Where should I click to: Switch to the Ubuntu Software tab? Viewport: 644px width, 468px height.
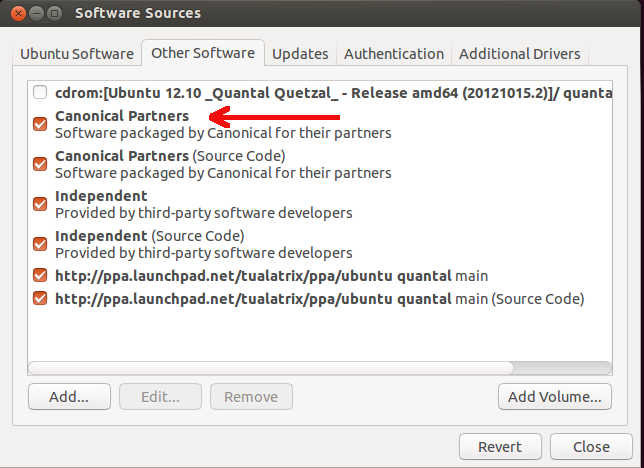[x=76, y=54]
